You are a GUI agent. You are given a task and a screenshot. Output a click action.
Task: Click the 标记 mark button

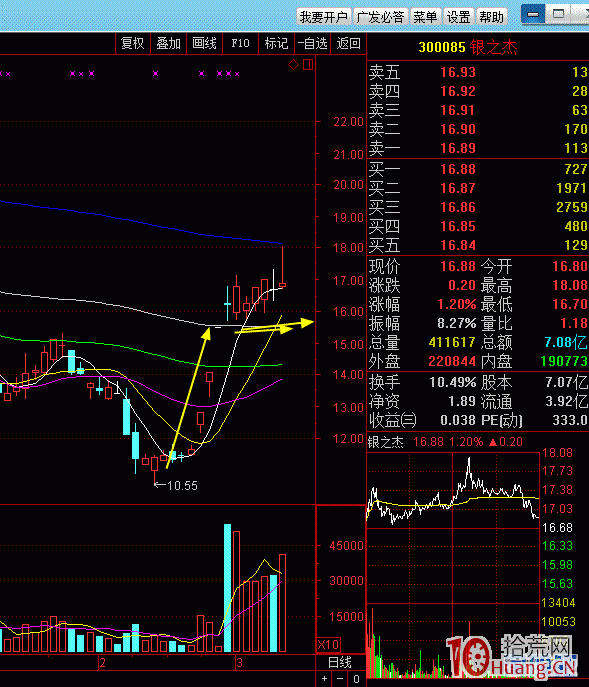[x=276, y=43]
